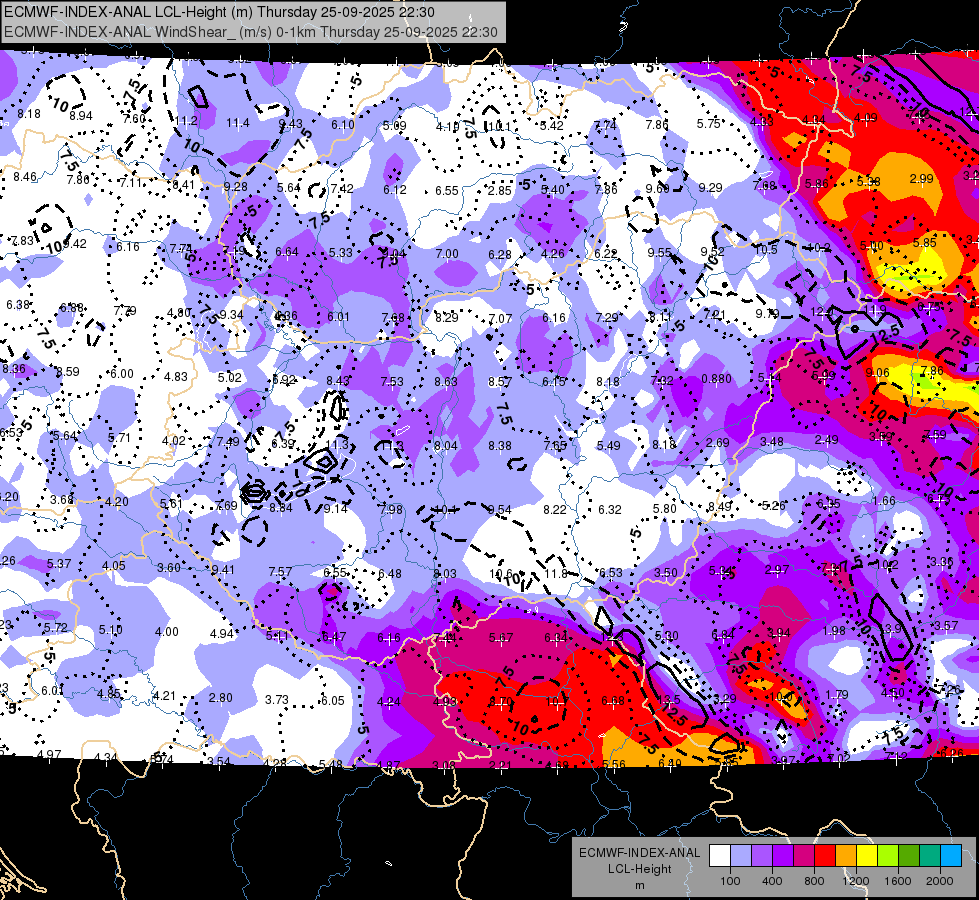Viewport: 979px width, 900px height.
Task: Click the map value 9.41
Action: coord(223,570)
